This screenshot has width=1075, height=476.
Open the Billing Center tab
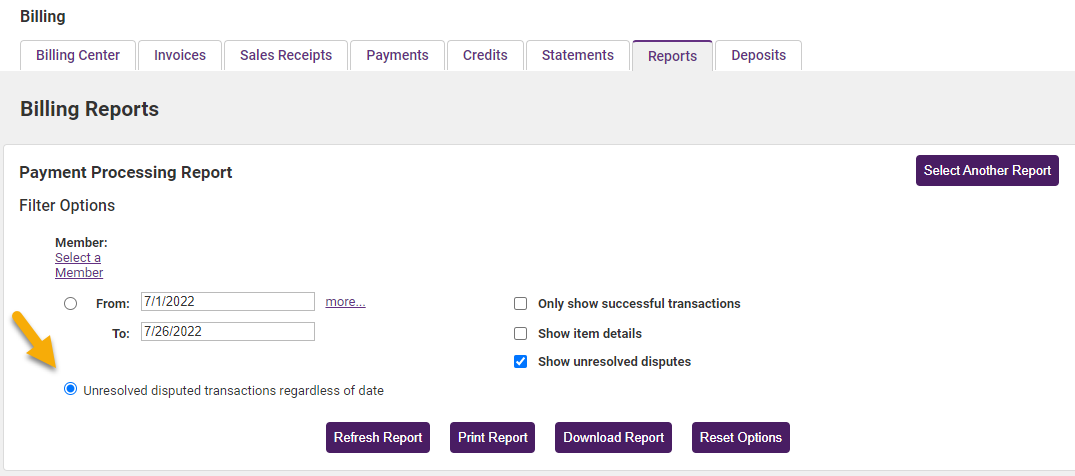coord(78,56)
